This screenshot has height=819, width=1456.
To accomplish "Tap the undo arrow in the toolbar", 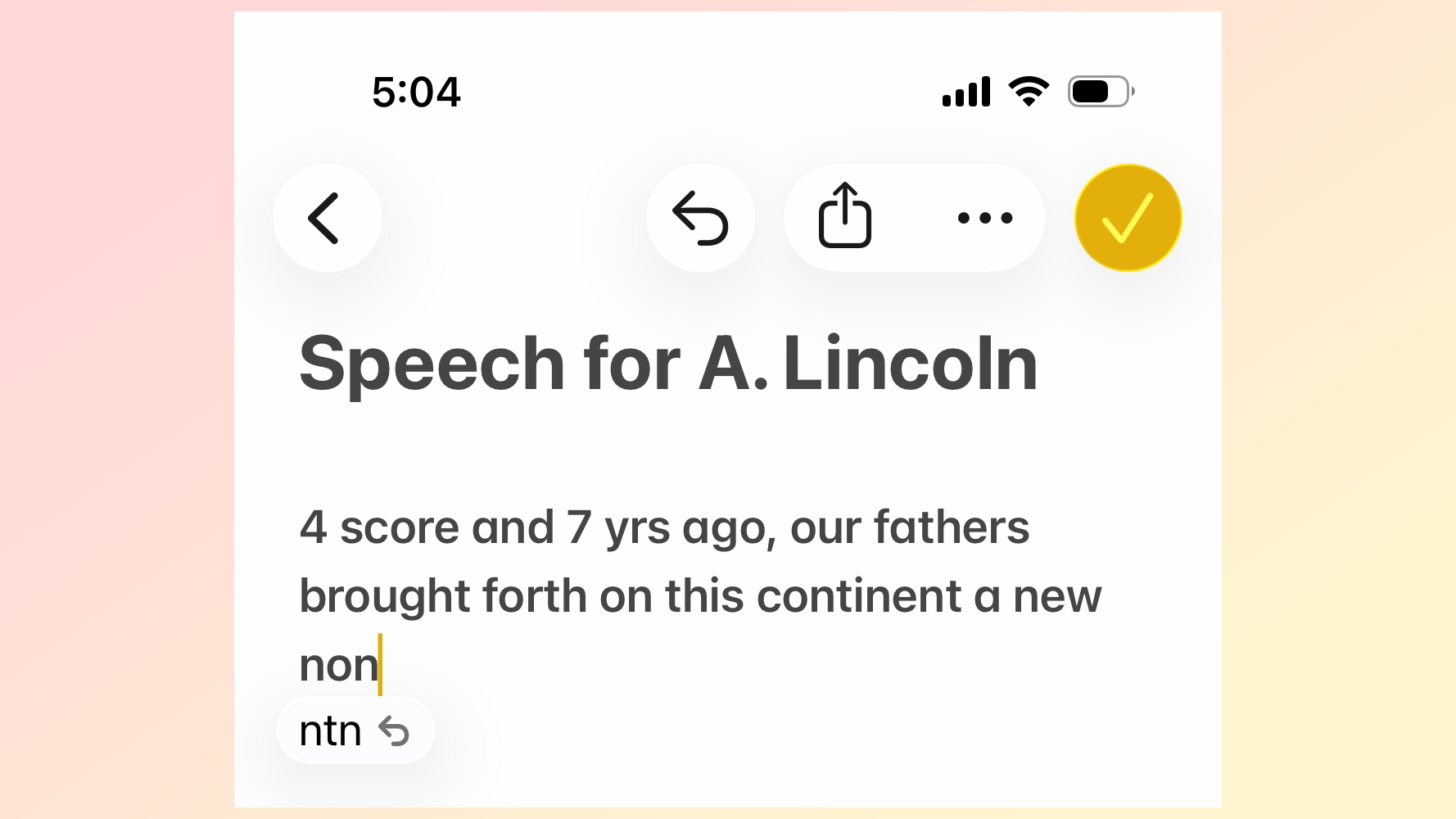I will click(700, 218).
